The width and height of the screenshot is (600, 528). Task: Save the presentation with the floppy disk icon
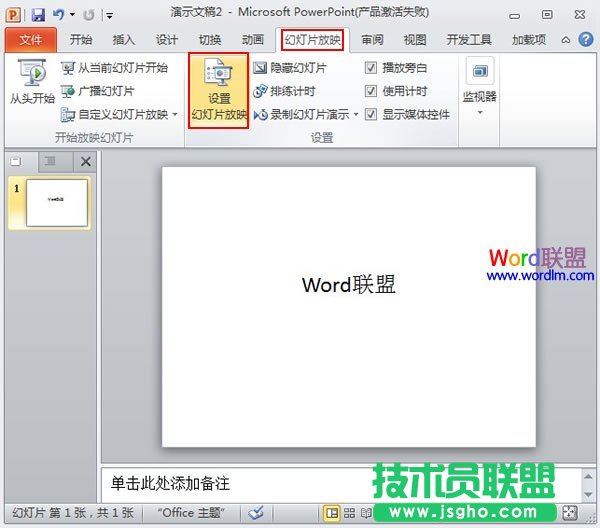(38, 15)
